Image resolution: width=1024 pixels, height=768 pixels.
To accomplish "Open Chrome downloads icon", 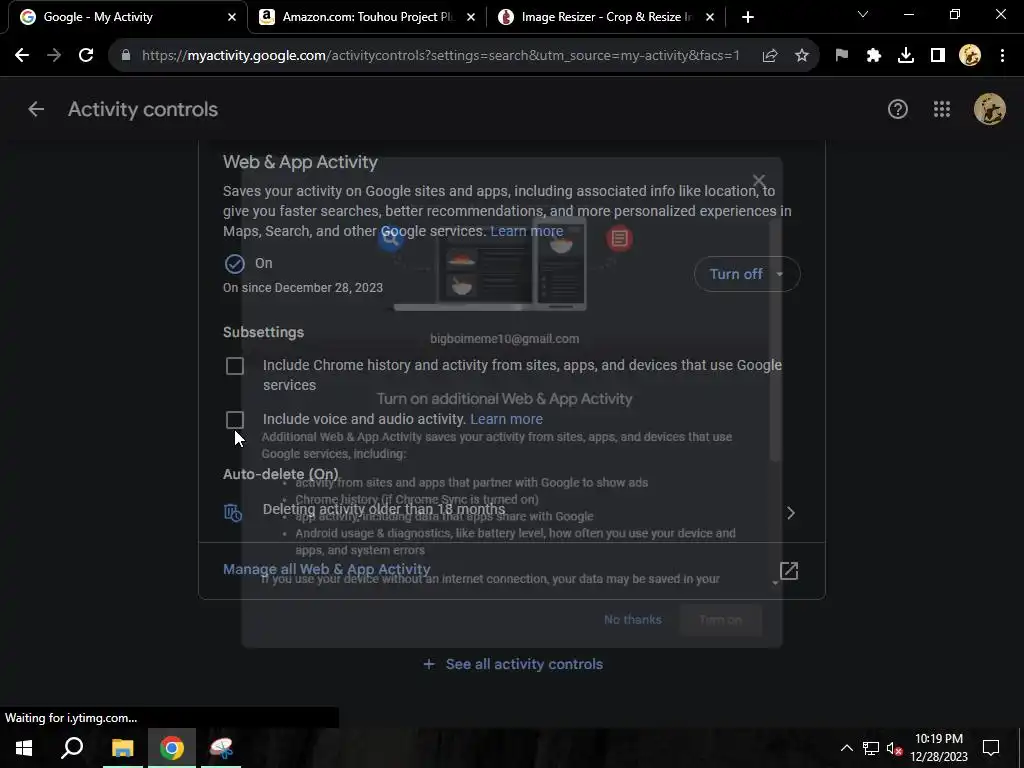I will tap(906, 56).
